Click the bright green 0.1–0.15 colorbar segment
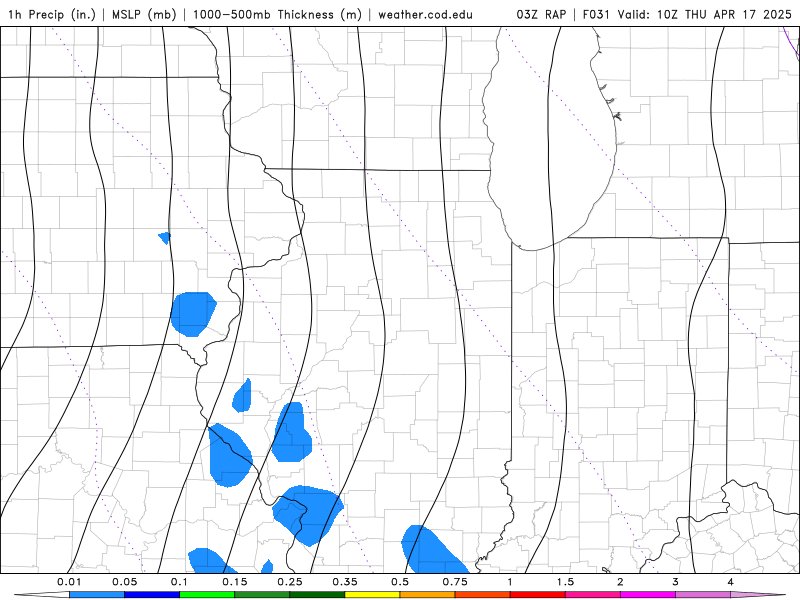 207,595
